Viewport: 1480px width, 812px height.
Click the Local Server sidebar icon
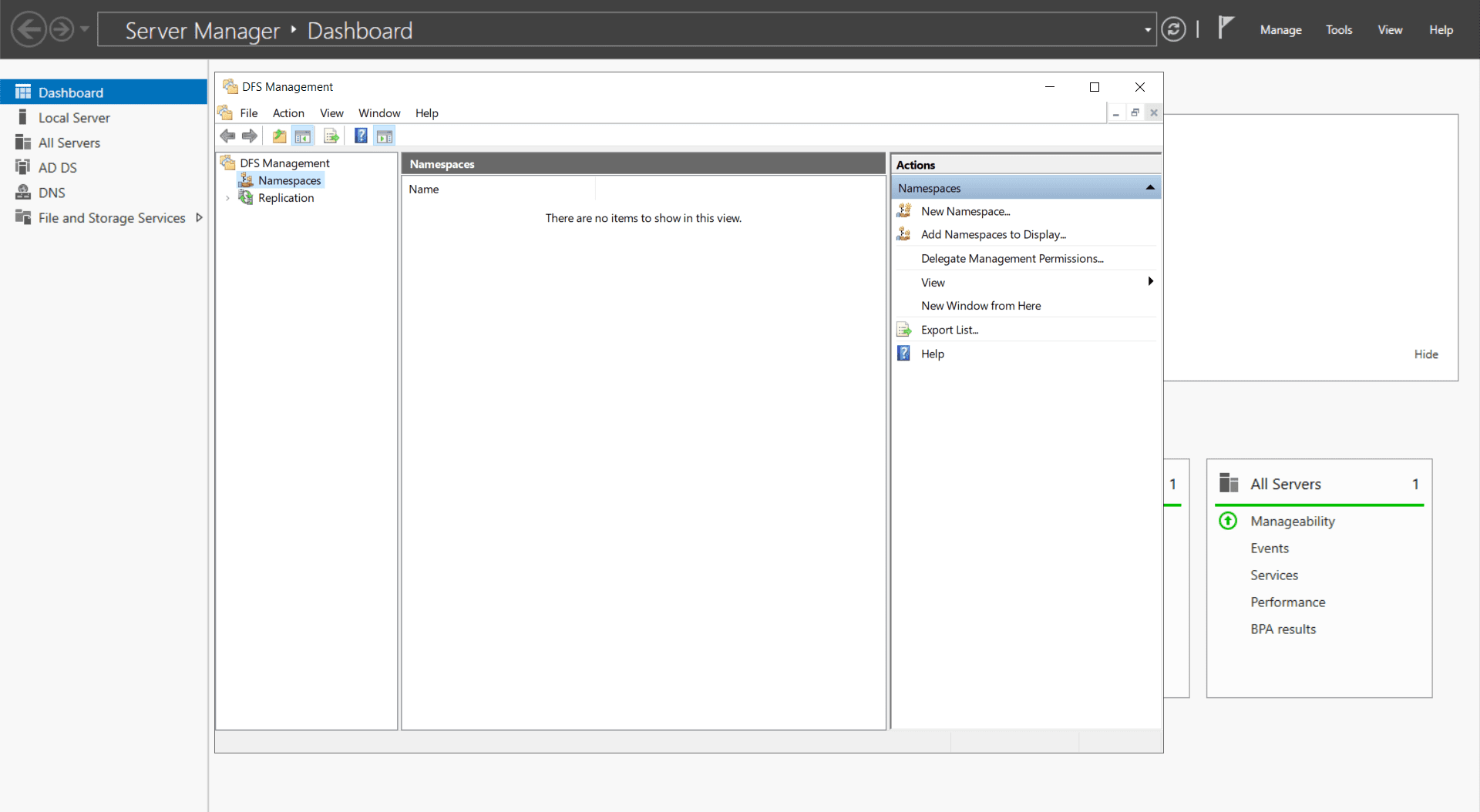[22, 117]
